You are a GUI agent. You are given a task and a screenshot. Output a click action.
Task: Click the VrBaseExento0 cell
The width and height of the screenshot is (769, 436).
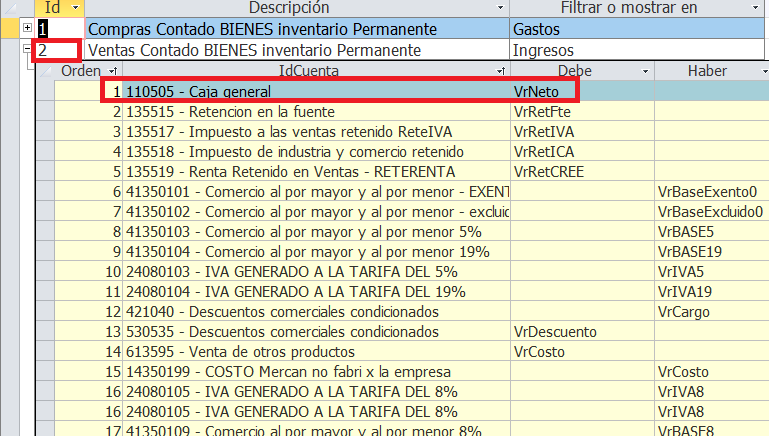(712, 191)
